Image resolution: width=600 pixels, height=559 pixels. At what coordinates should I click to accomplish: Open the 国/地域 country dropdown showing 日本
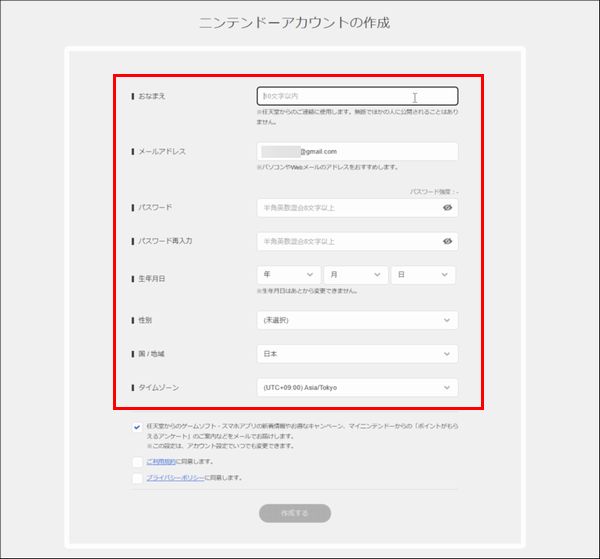click(357, 354)
